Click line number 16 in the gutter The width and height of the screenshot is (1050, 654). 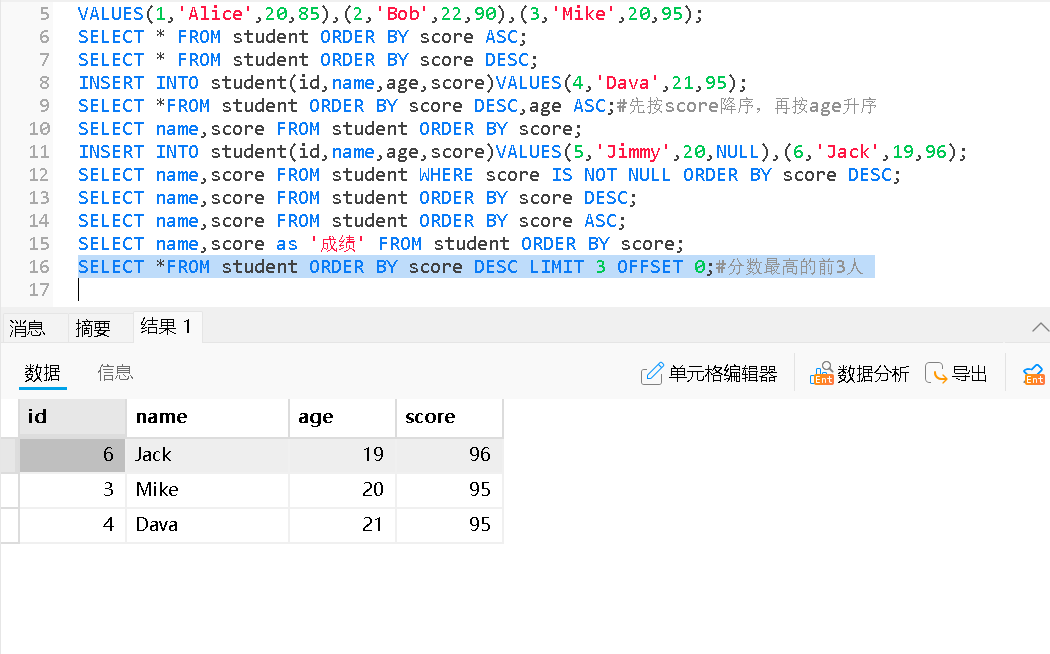39,266
